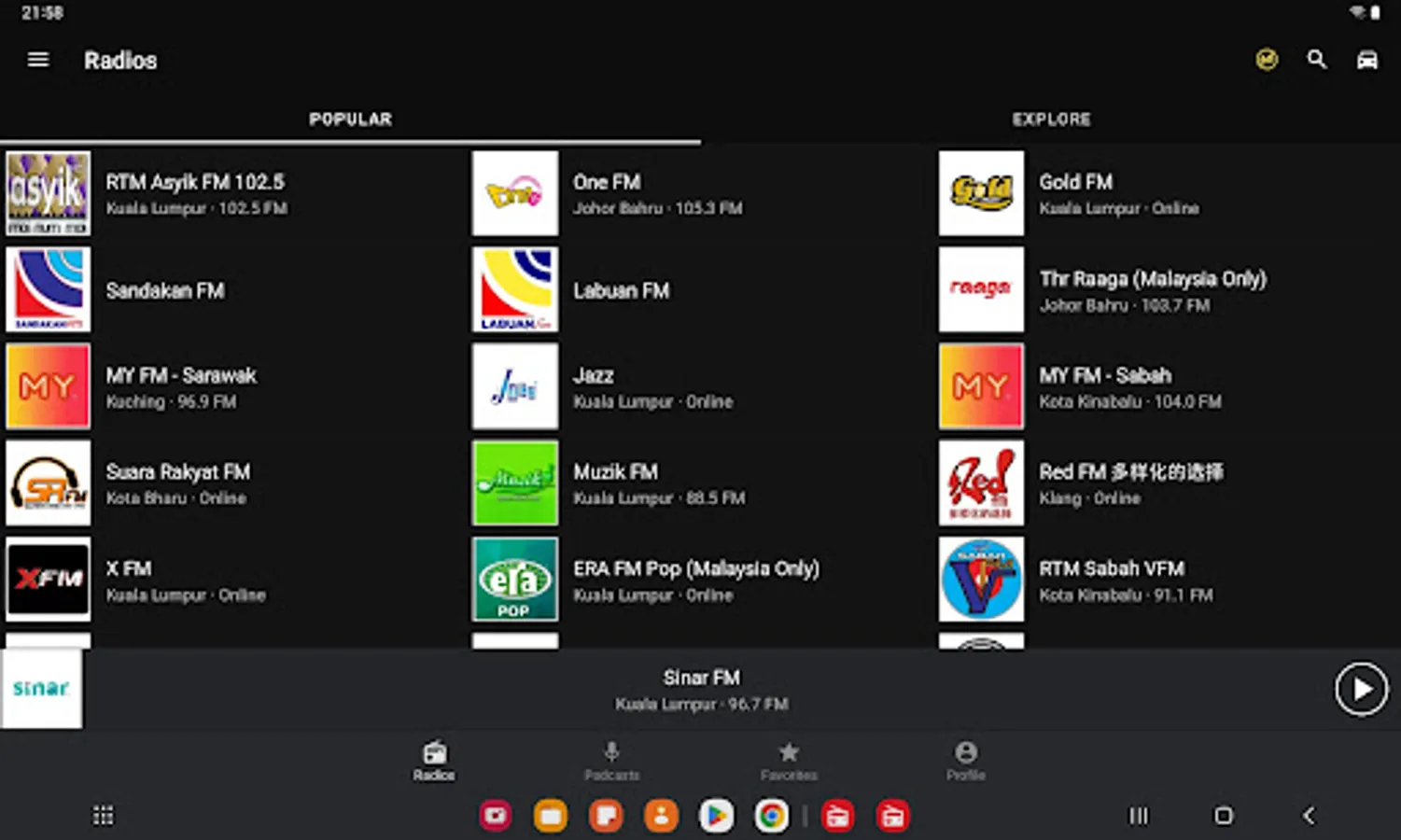Select the Jazz station logo
This screenshot has width=1401, height=840.
pyautogui.click(x=515, y=386)
